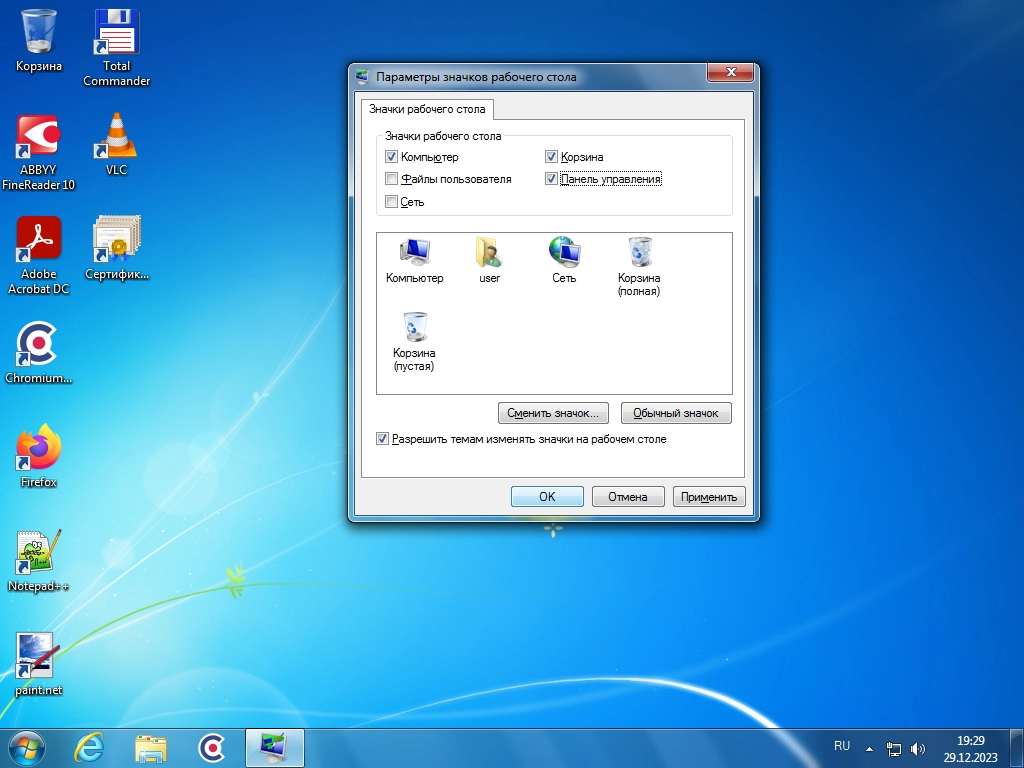
Task: Open Windows Explorer from the taskbar
Action: (150, 748)
